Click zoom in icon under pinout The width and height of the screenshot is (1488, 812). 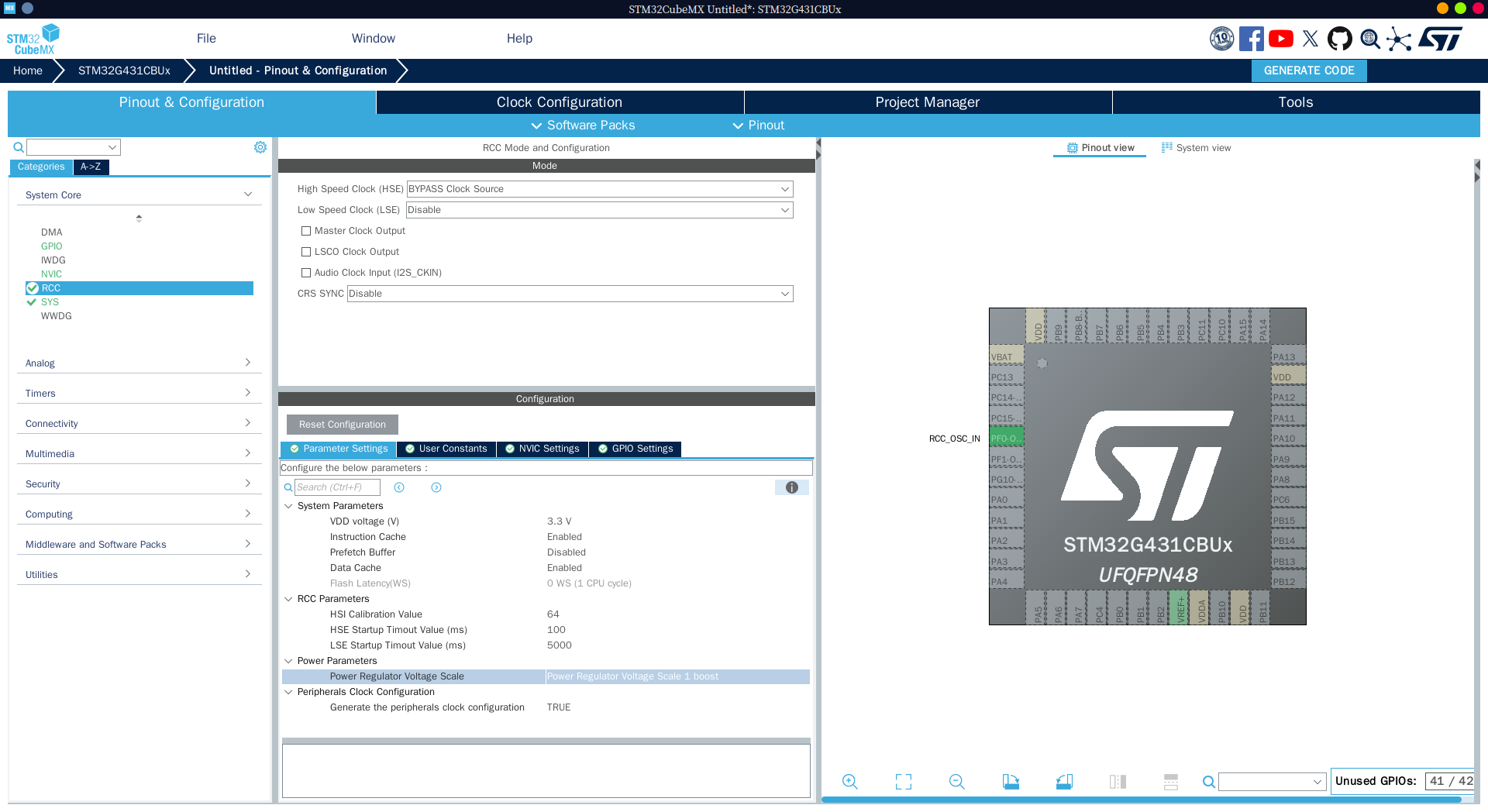[x=850, y=782]
